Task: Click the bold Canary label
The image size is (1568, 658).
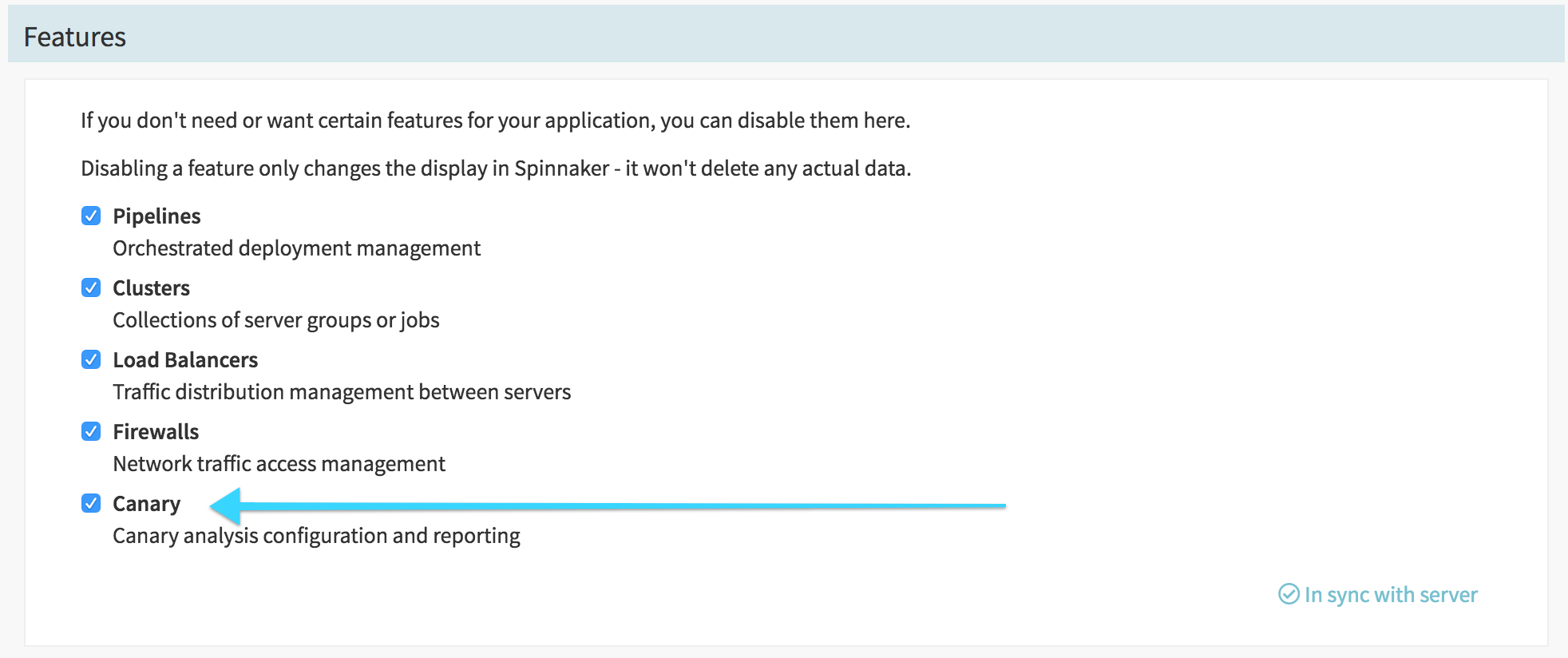Action: point(146,504)
